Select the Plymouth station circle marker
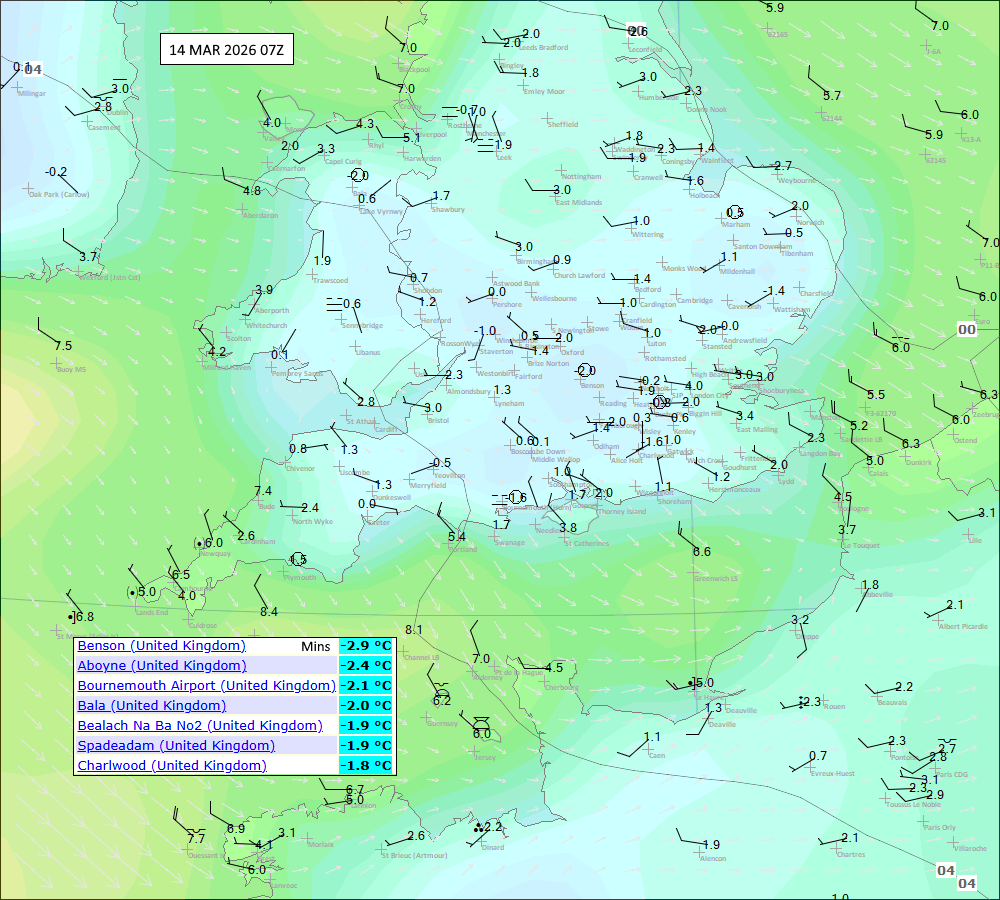 297,559
